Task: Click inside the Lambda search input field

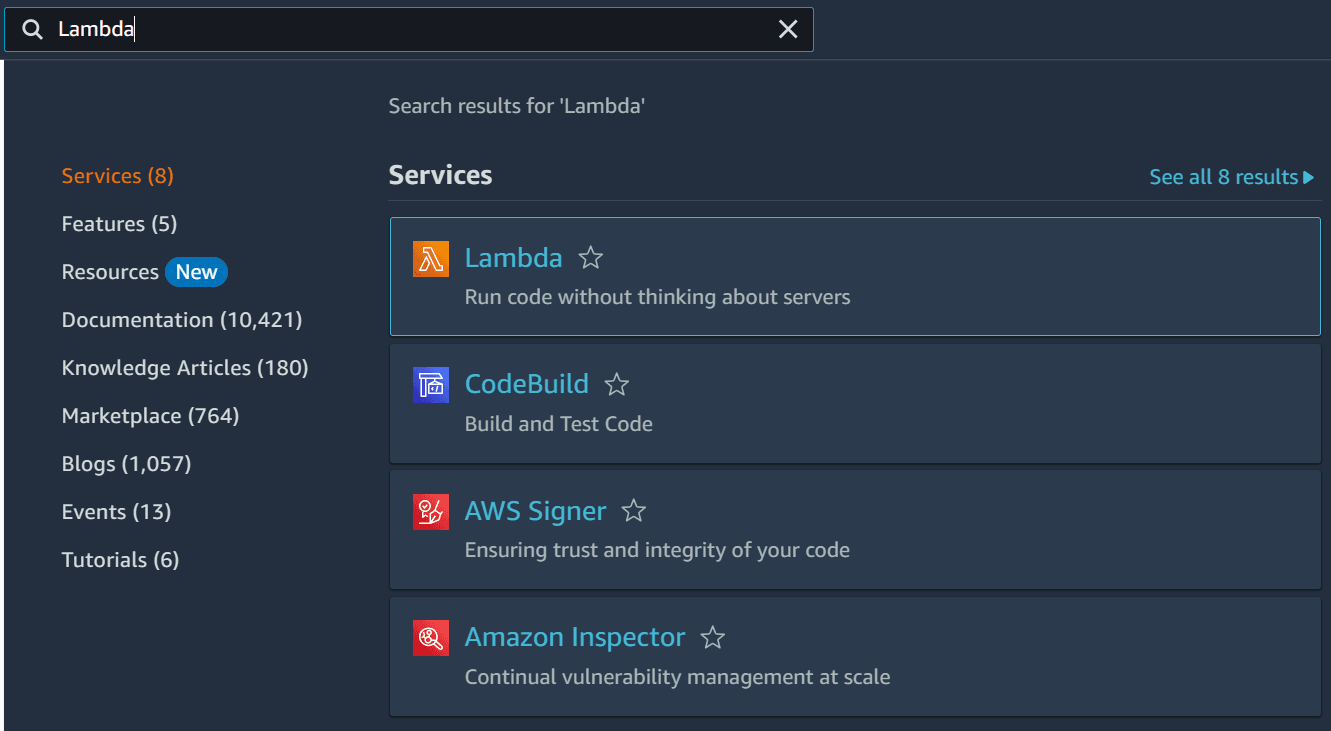Action: tap(400, 29)
